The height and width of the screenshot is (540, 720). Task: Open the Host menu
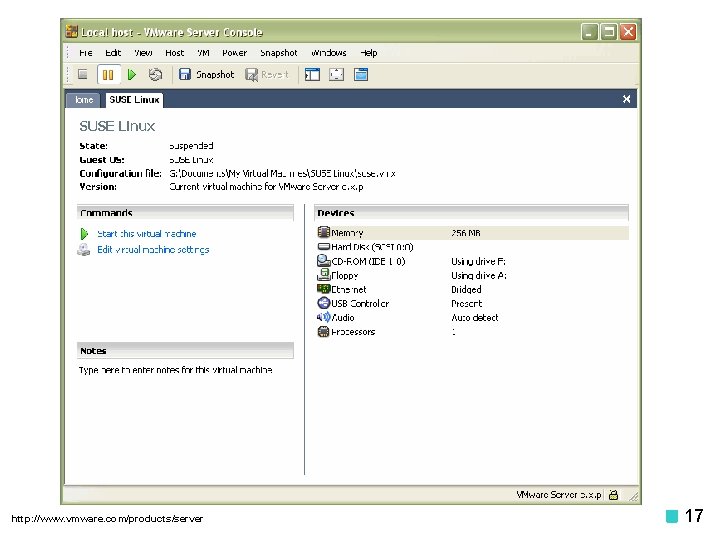click(174, 53)
